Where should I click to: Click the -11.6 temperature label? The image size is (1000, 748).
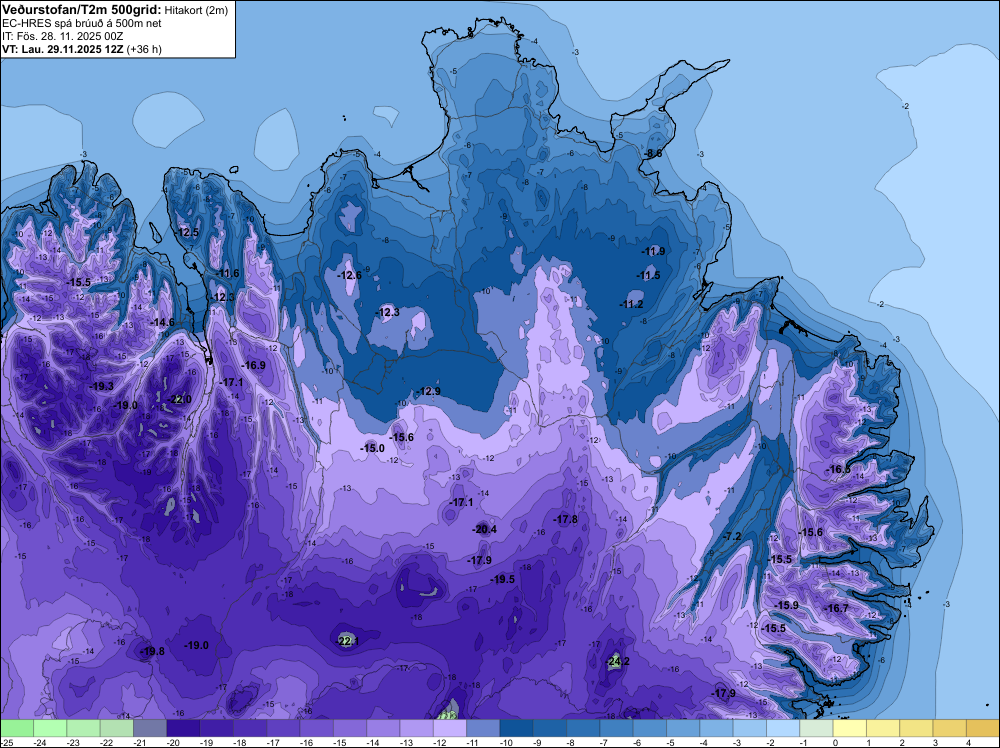228,274
